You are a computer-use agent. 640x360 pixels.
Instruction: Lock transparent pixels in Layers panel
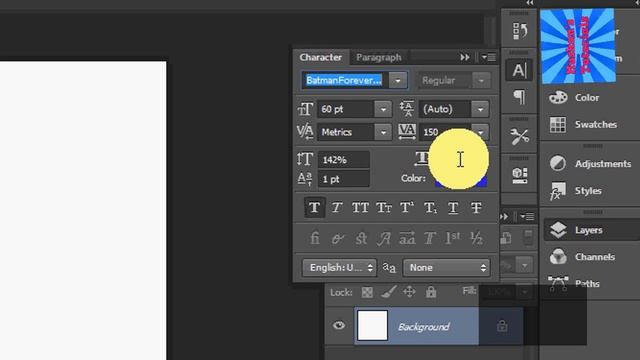coord(367,292)
